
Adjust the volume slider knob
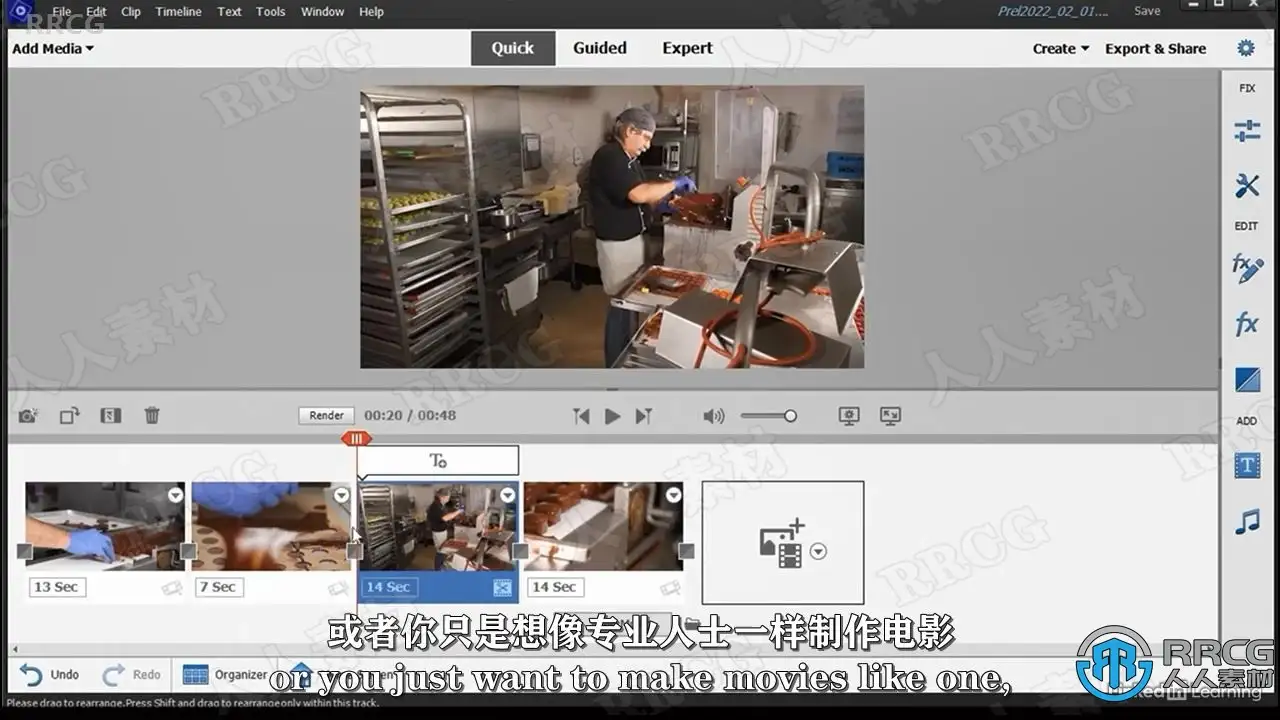790,416
